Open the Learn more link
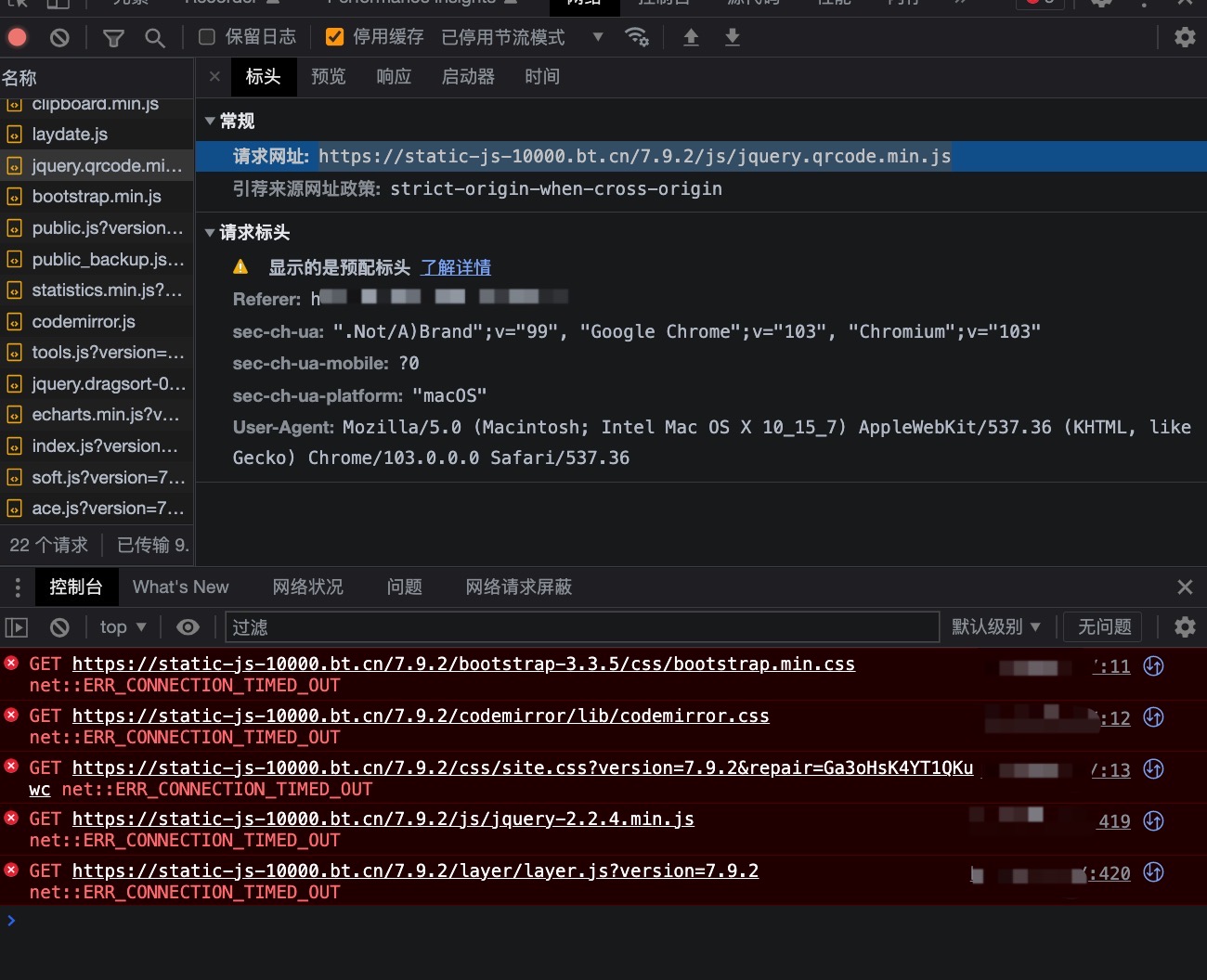 tap(456, 267)
